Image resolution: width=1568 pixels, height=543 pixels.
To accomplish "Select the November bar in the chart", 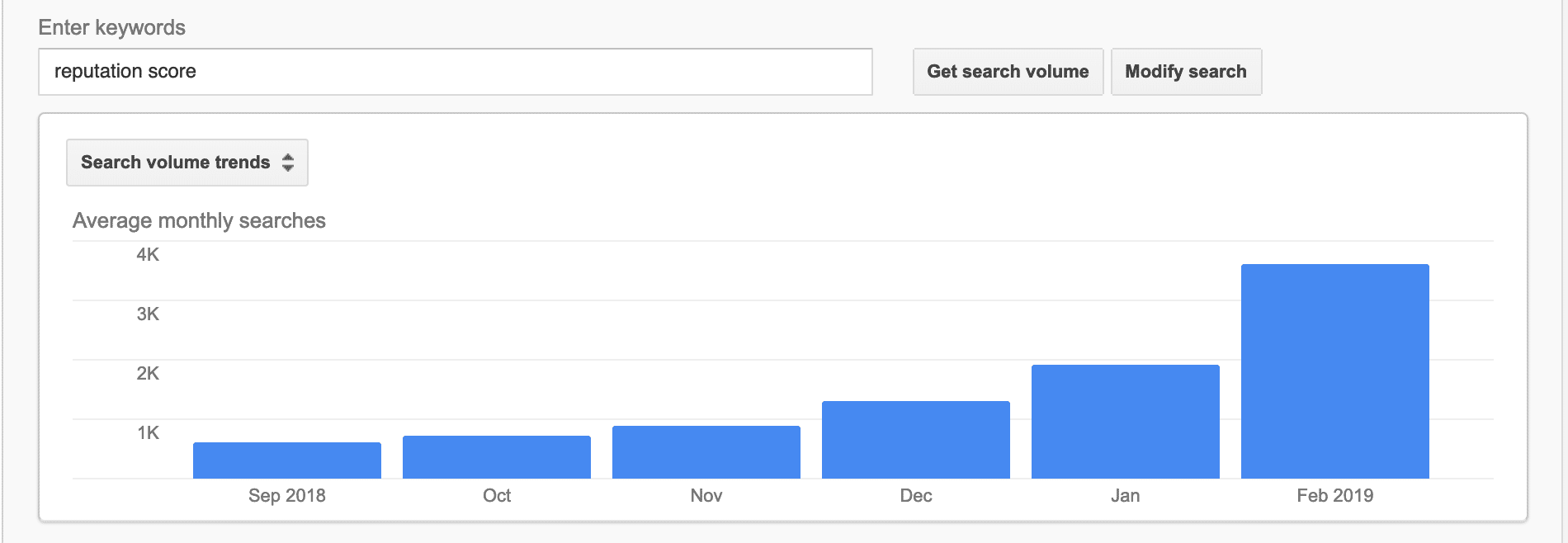I will (x=706, y=452).
